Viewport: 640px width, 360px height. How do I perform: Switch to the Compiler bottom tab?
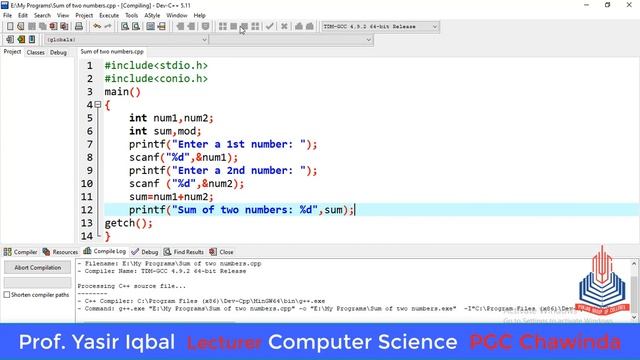click(x=20, y=252)
